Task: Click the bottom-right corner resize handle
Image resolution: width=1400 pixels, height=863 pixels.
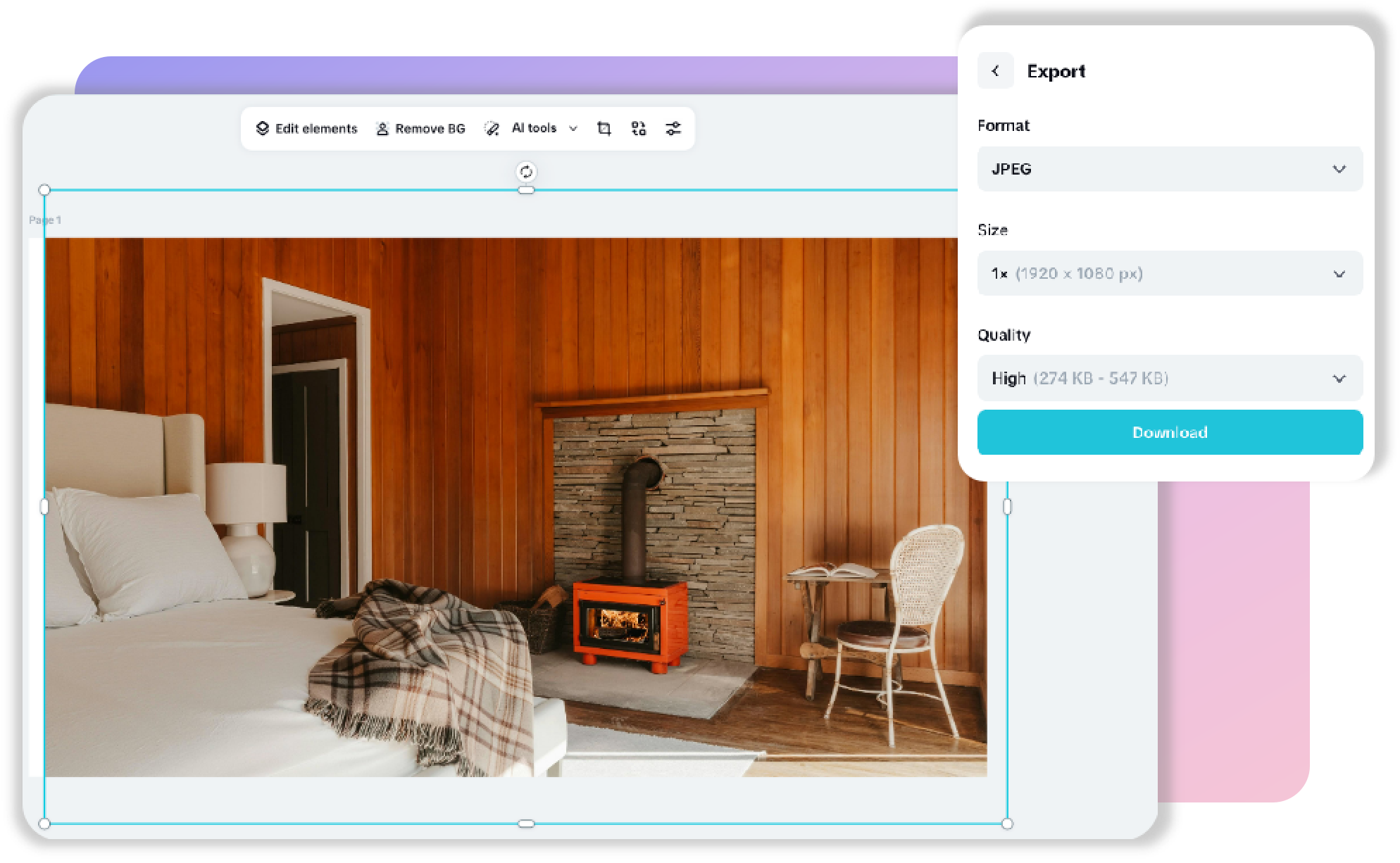Action: click(x=1007, y=824)
